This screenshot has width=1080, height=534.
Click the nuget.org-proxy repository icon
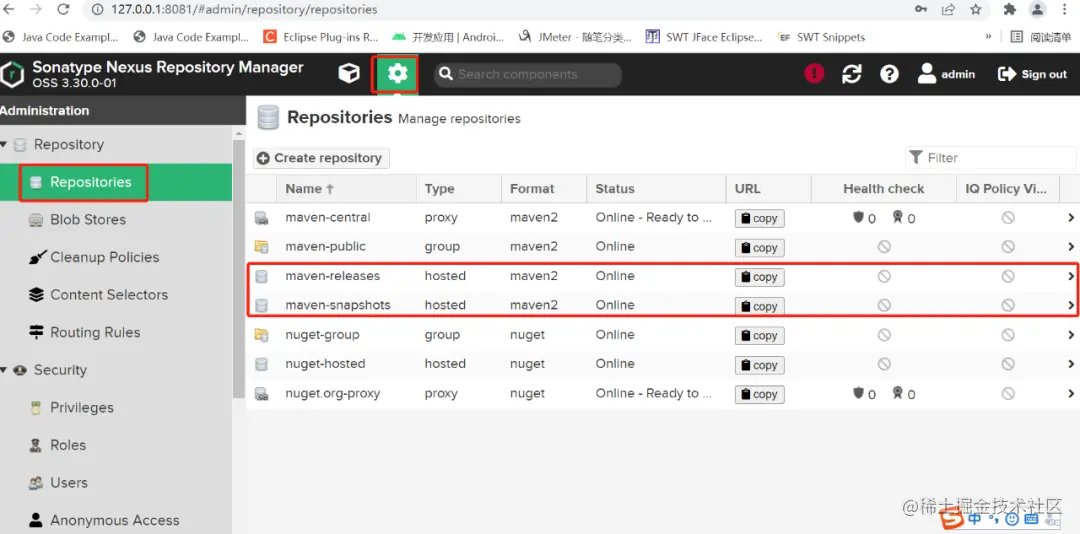coord(261,394)
